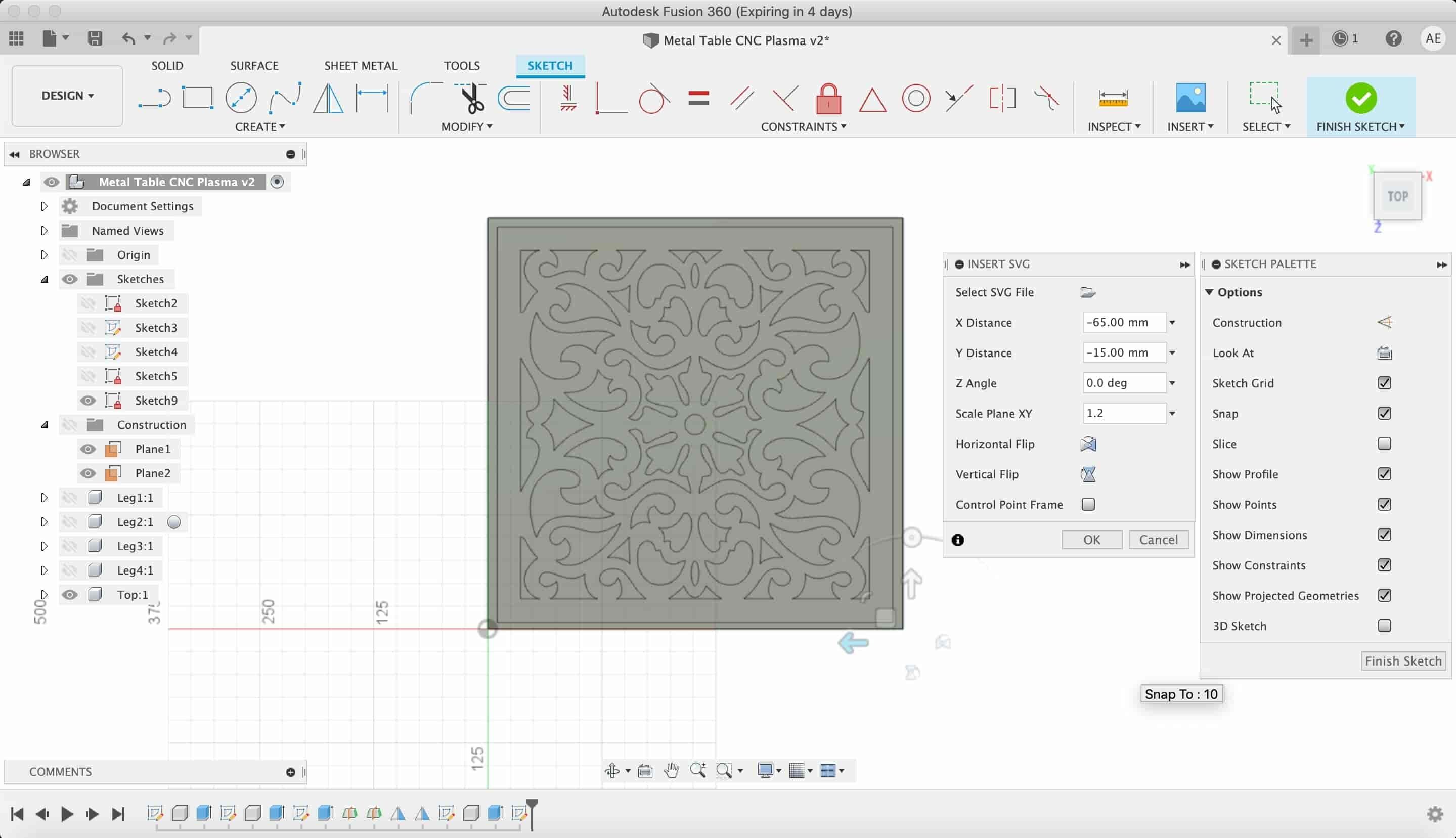Enable the 3D Sketch checkbox
1456x838 pixels.
(x=1384, y=626)
